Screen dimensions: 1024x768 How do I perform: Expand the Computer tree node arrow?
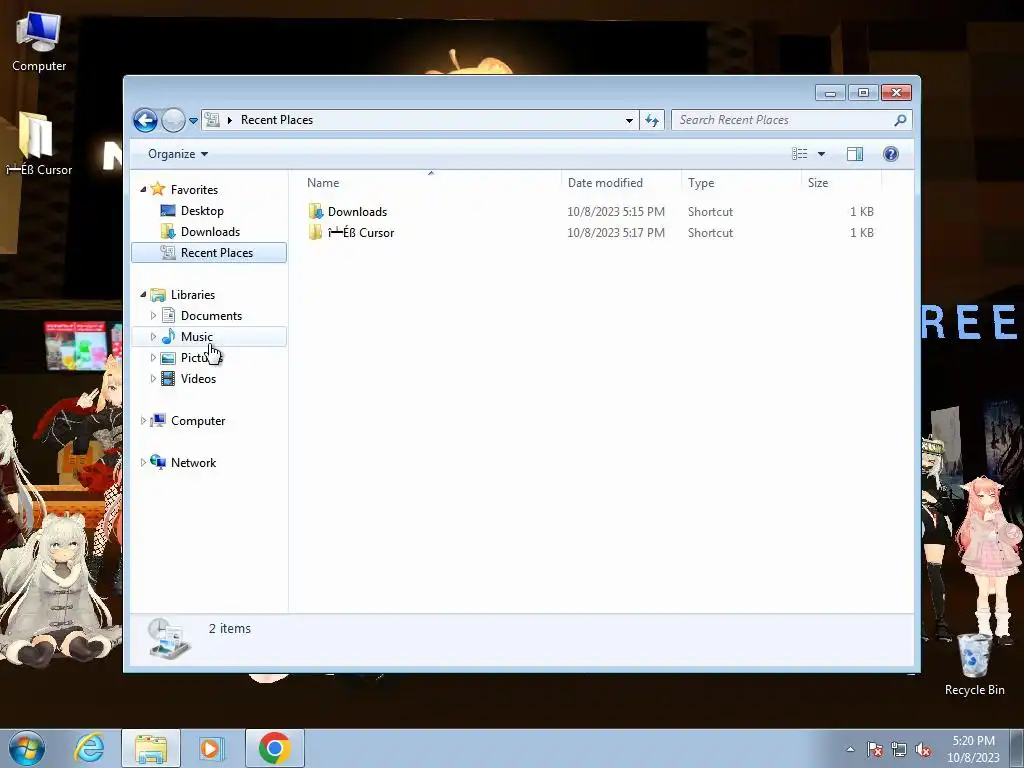click(143, 421)
